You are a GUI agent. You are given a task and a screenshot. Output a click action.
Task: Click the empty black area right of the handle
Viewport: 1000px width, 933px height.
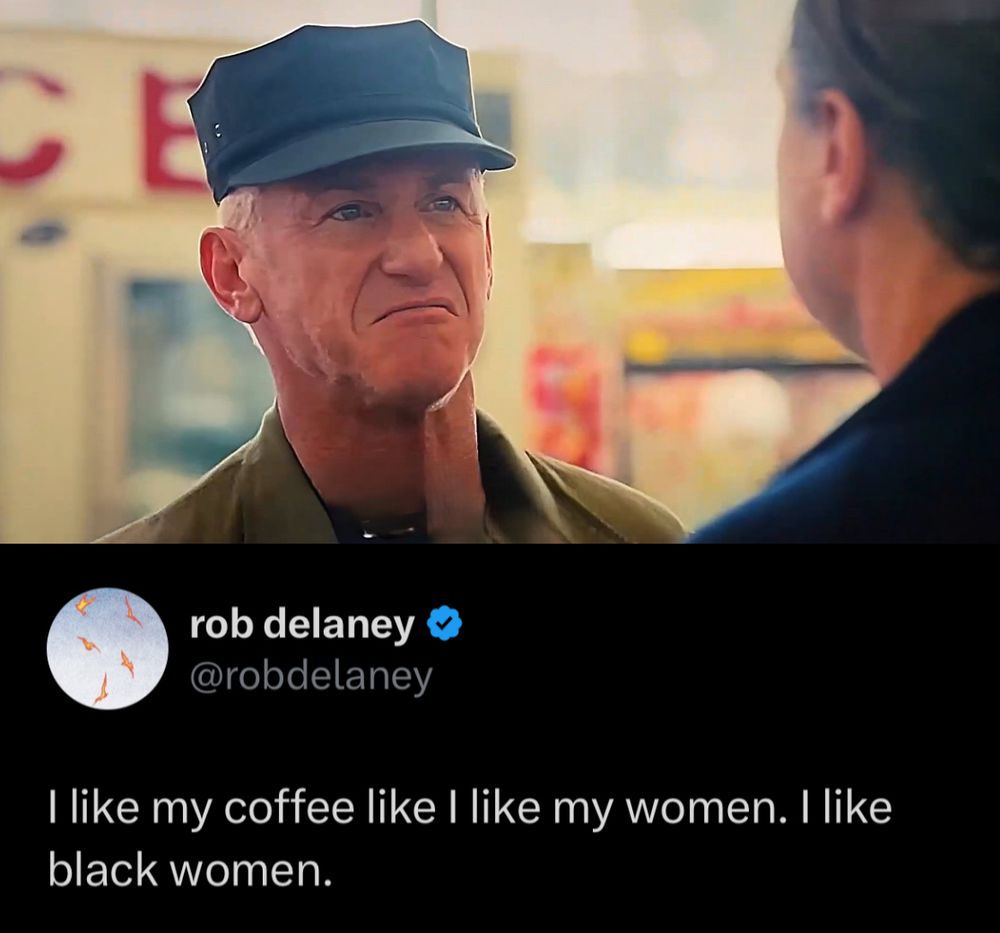point(714,677)
